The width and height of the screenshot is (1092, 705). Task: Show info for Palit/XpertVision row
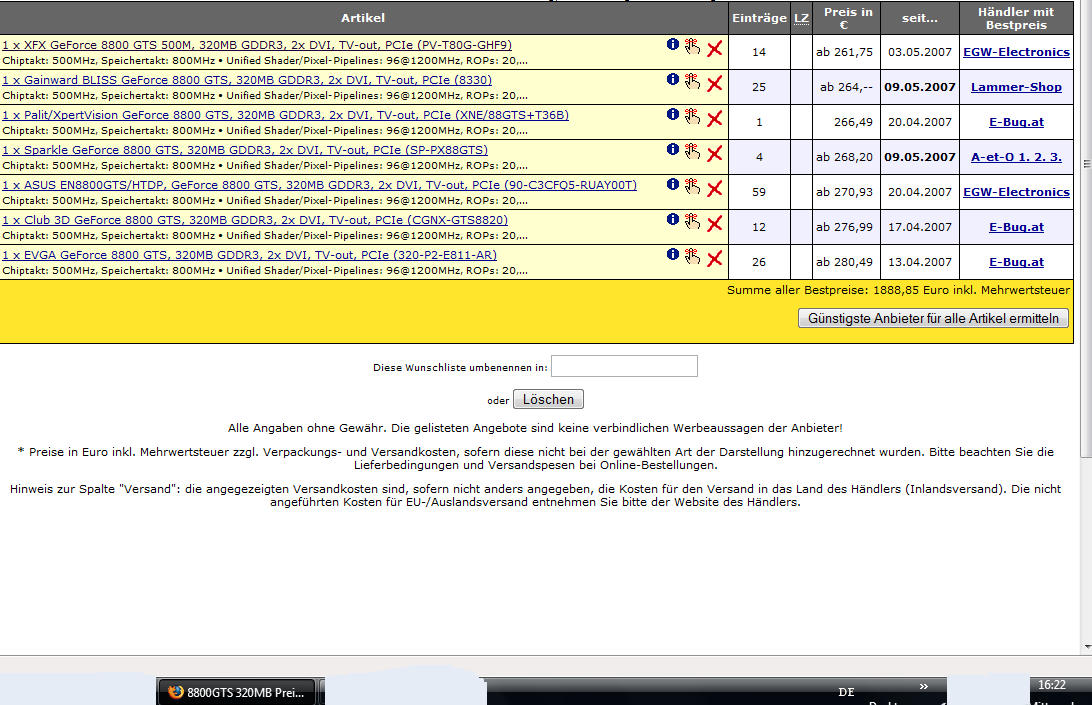click(673, 114)
